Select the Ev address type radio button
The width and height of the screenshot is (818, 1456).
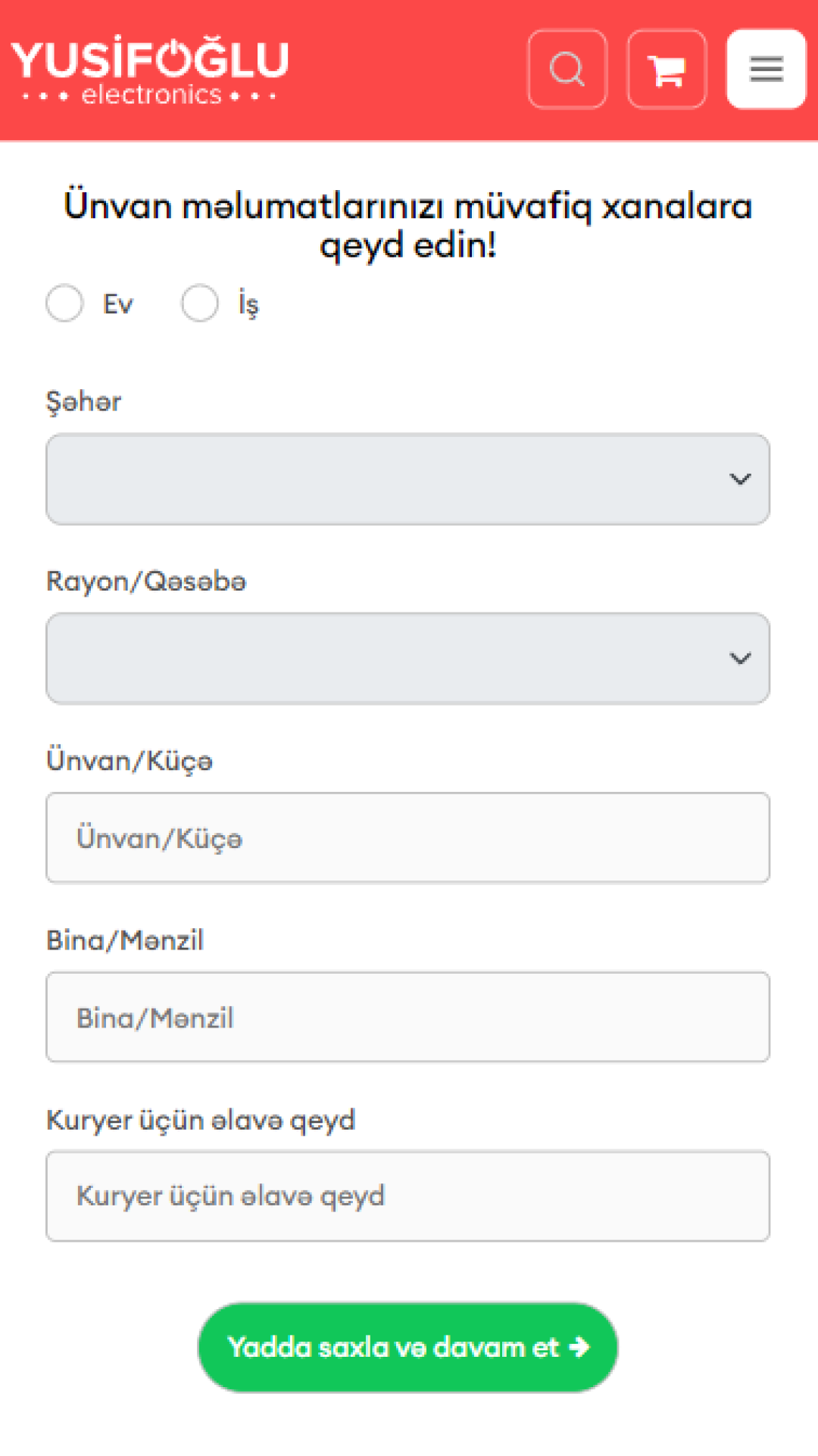click(64, 303)
